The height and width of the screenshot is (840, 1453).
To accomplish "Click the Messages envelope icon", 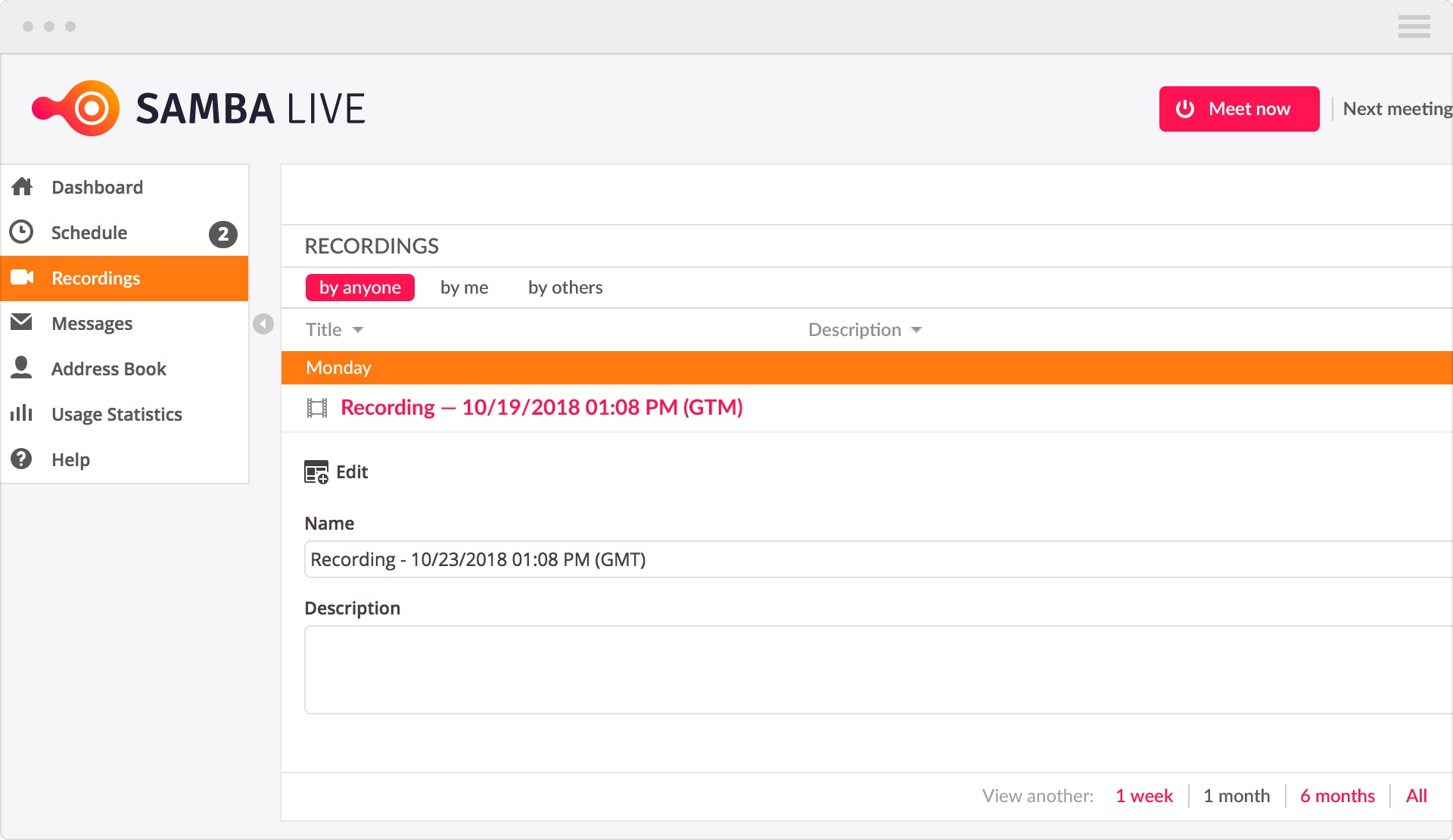I will coord(22,323).
